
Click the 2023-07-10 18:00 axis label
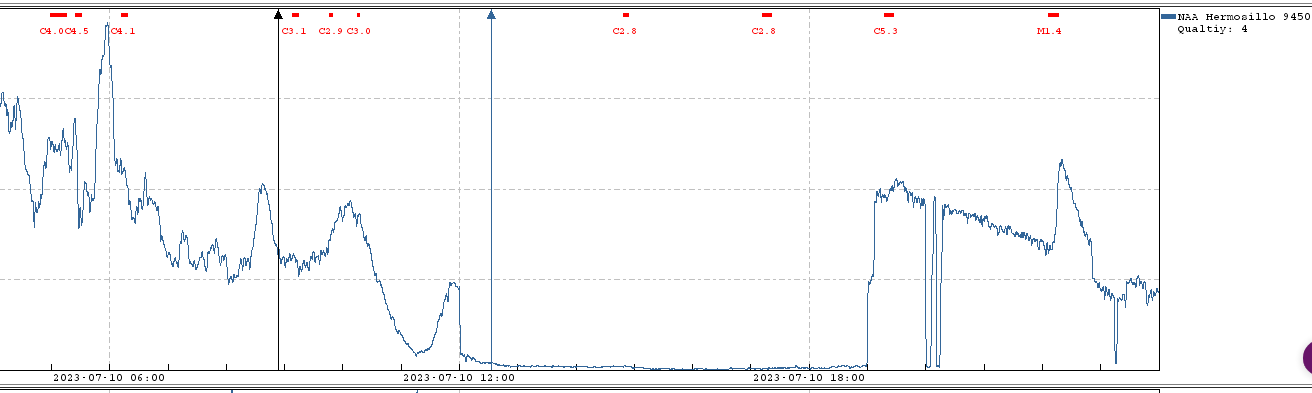[809, 378]
